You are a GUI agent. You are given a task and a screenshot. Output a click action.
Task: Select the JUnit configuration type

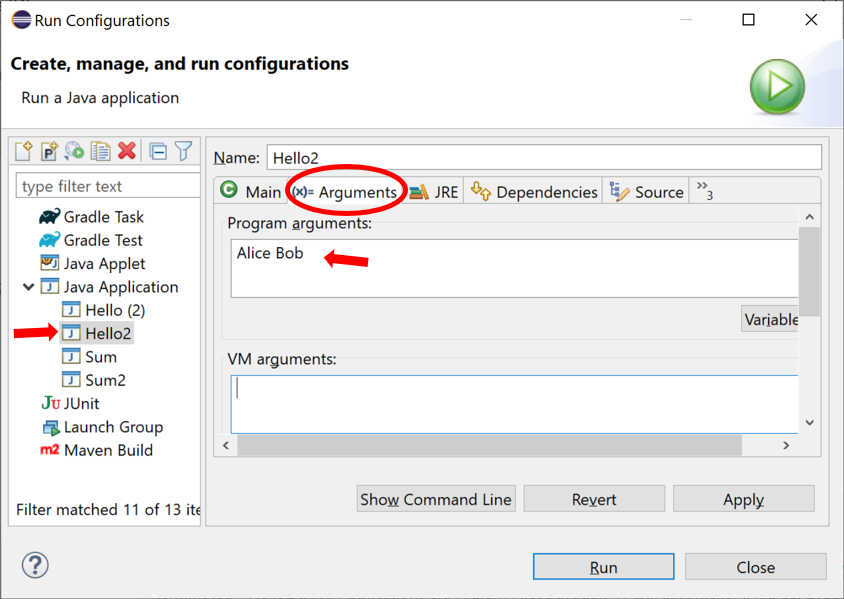(71, 404)
